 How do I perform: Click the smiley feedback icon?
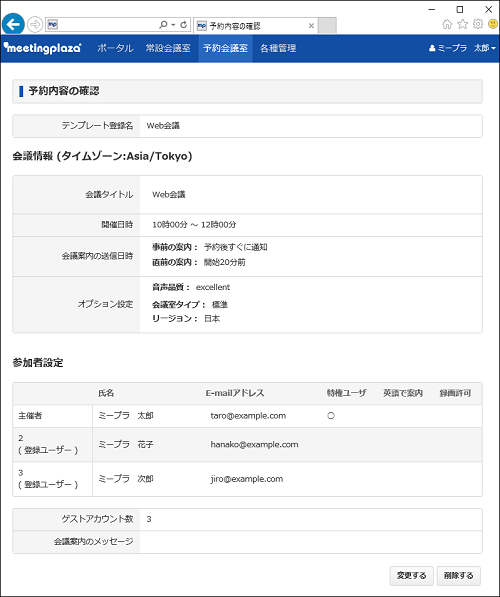[493, 24]
